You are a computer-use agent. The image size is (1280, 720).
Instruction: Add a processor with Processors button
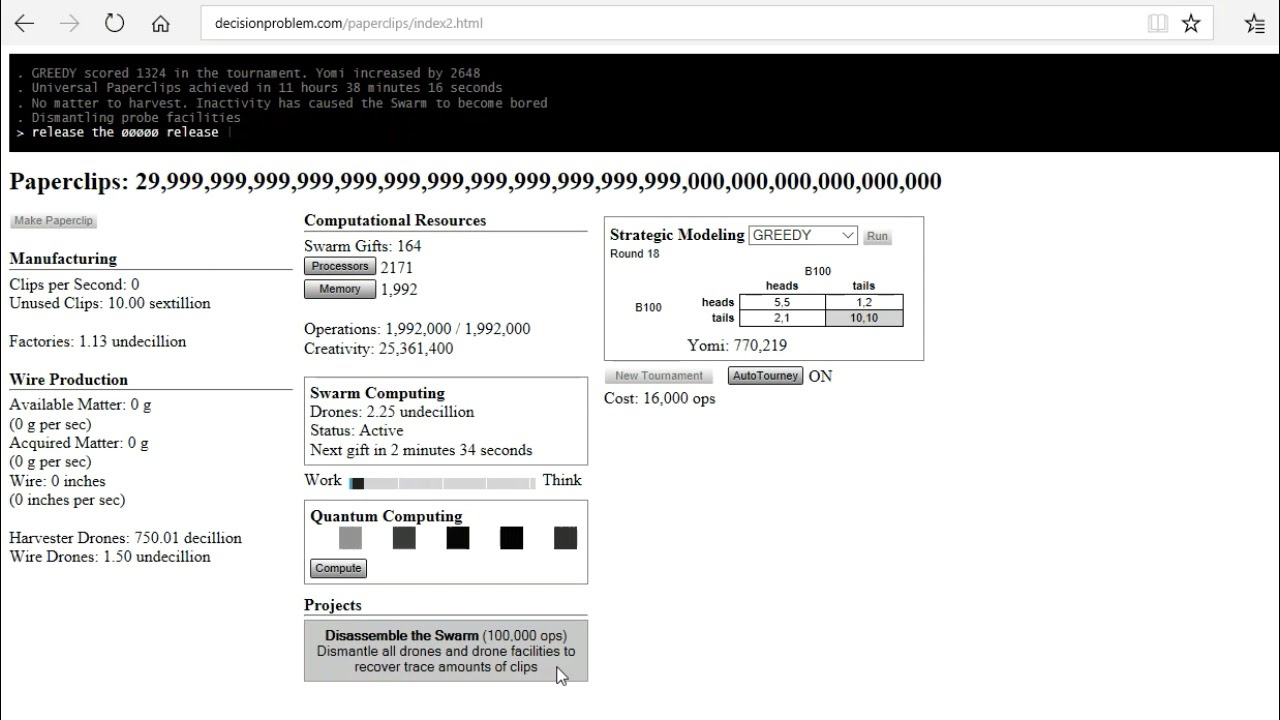(x=340, y=266)
